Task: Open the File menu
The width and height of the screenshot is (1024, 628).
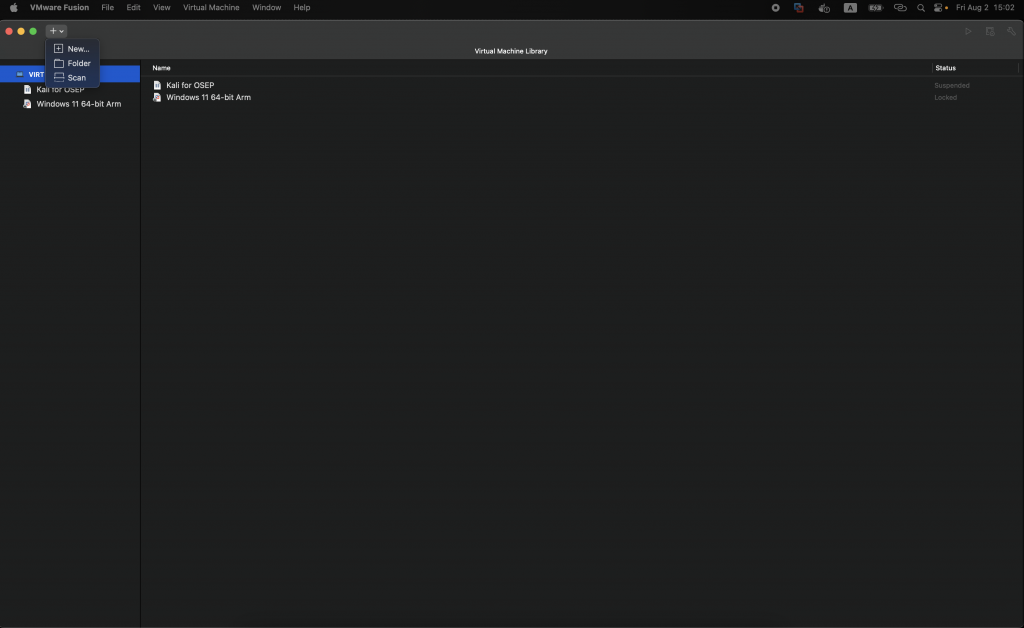Action: [108, 8]
